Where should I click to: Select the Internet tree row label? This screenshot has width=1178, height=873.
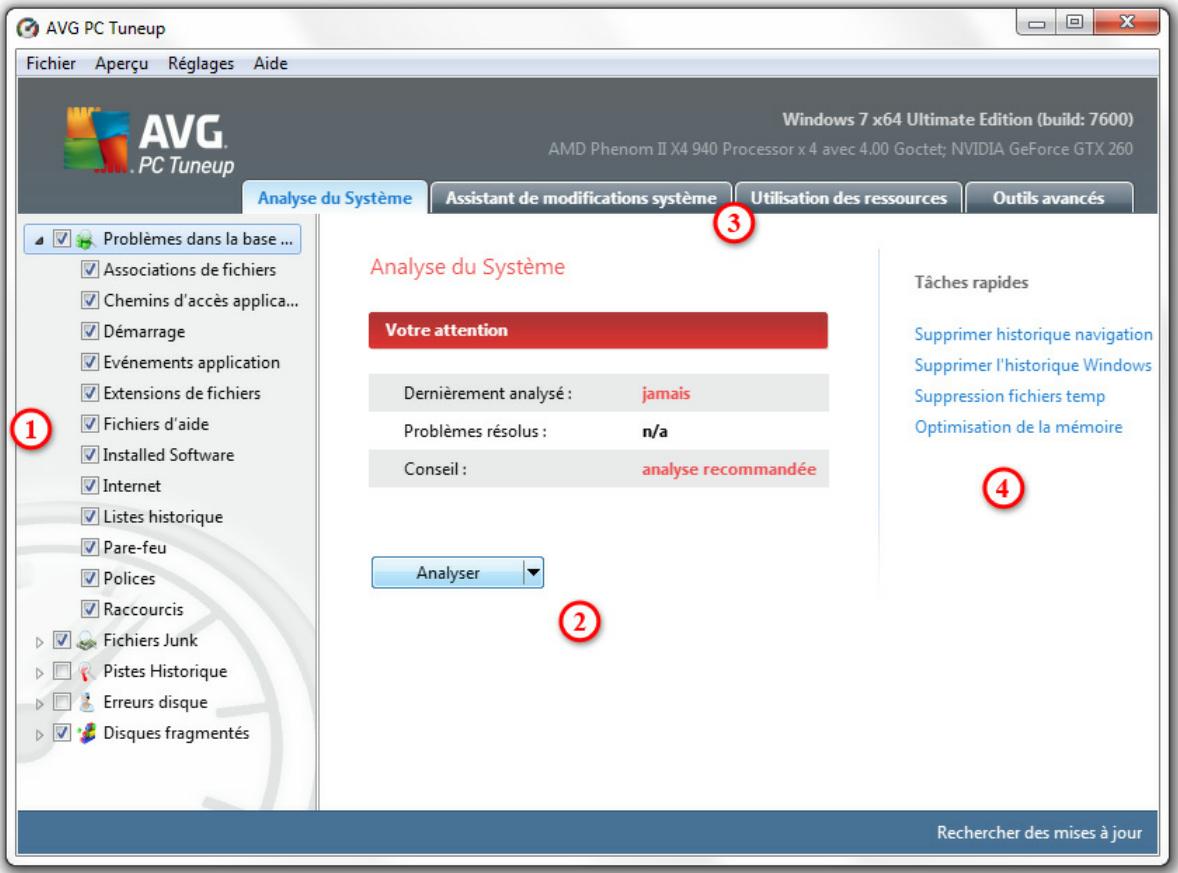coord(131,486)
